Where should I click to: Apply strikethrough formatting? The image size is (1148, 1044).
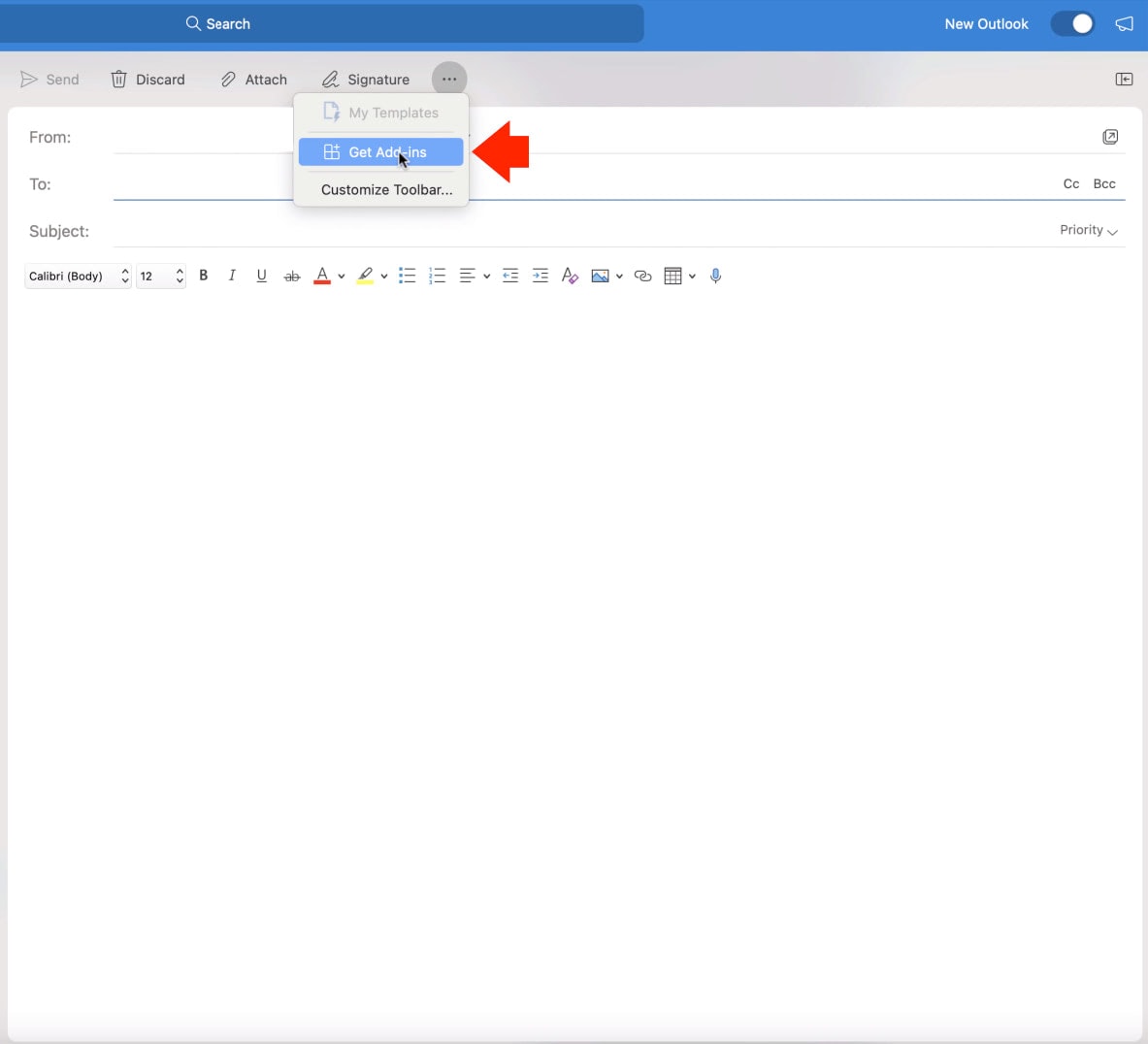[x=292, y=276]
